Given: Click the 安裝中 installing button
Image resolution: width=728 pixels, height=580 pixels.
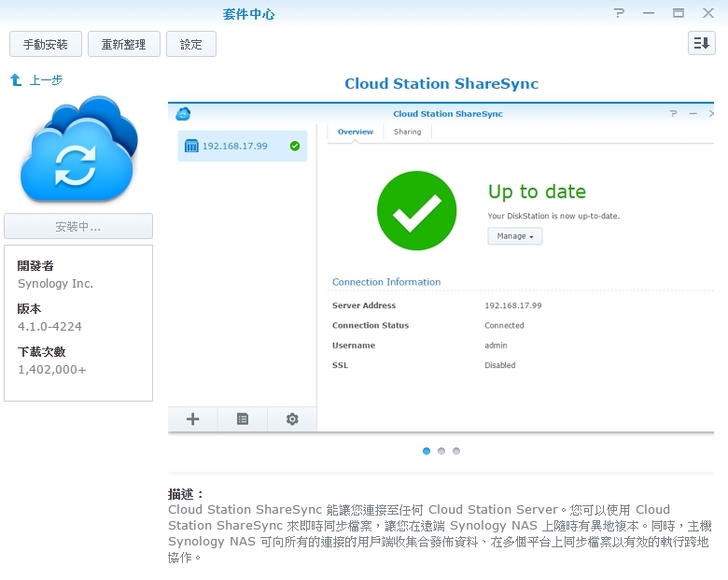Looking at the screenshot, I should (x=78, y=226).
